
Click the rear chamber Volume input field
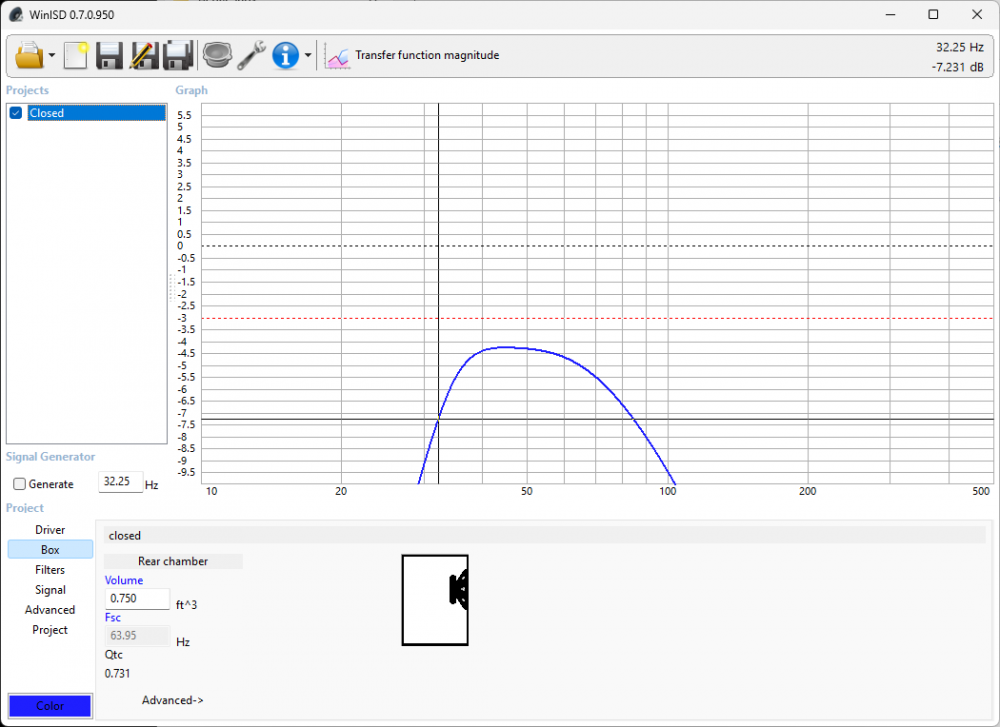tap(137, 599)
